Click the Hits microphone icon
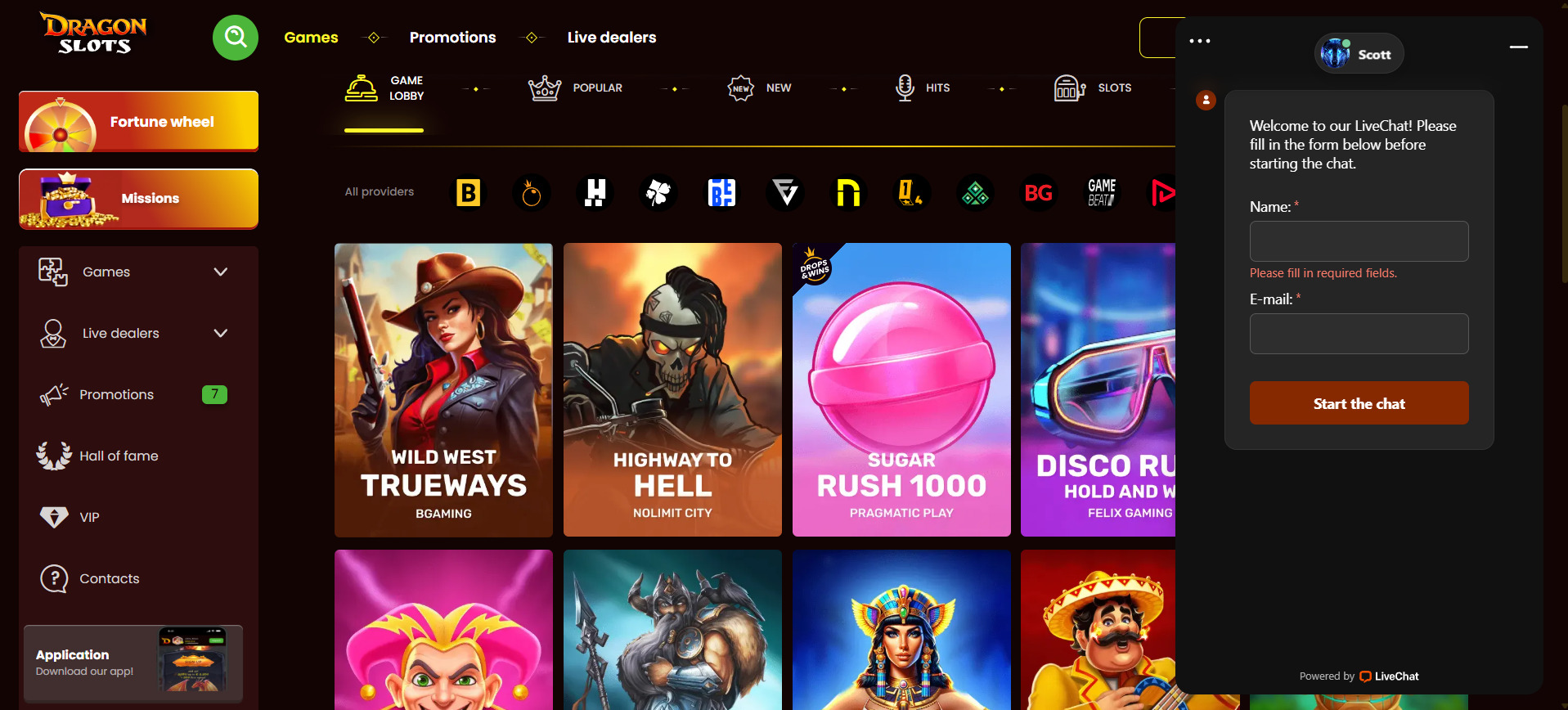The image size is (1568, 710). 905,88
